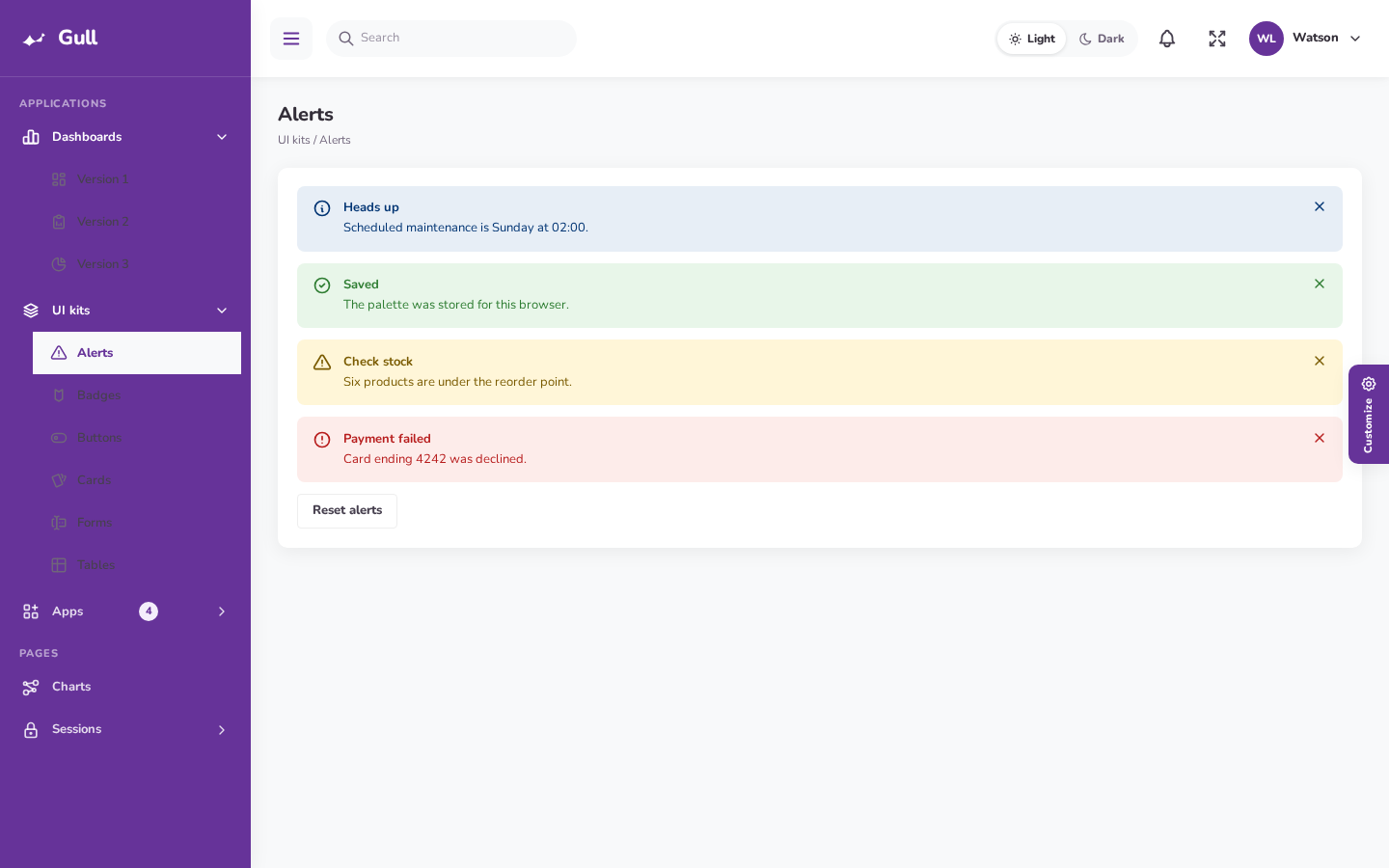Expand the Sessions sidebar section
This screenshot has width=1389, height=868.
(x=125, y=729)
